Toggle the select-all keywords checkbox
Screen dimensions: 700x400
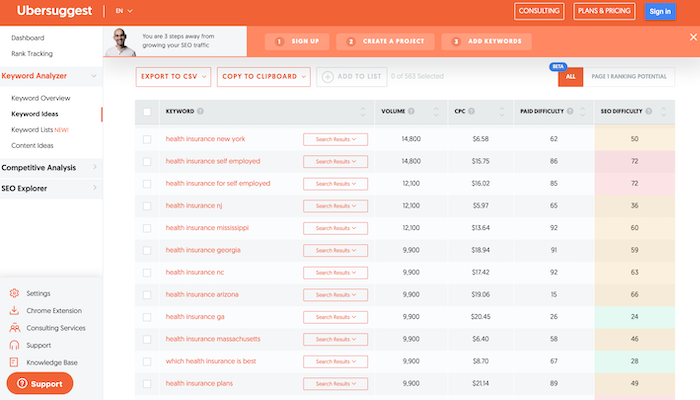[147, 112]
